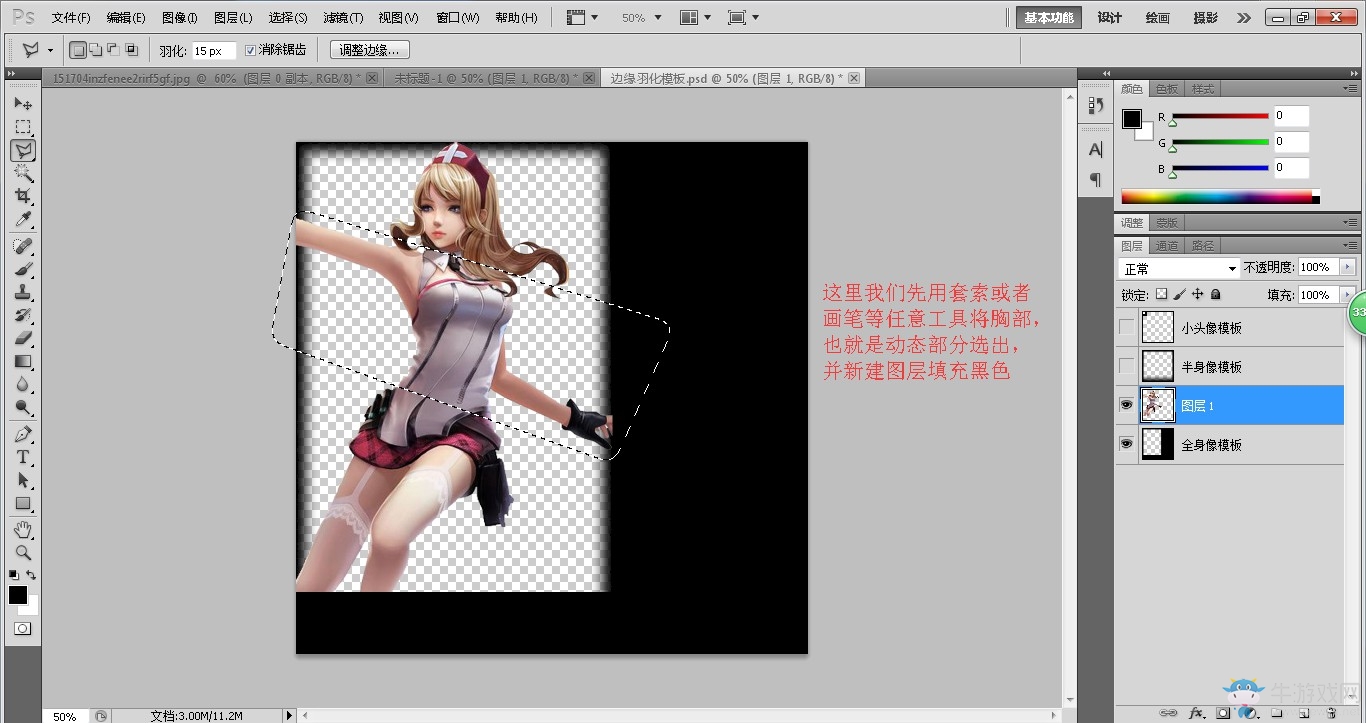Swap foreground and background colors
This screenshot has width=1366, height=723.
click(31, 575)
